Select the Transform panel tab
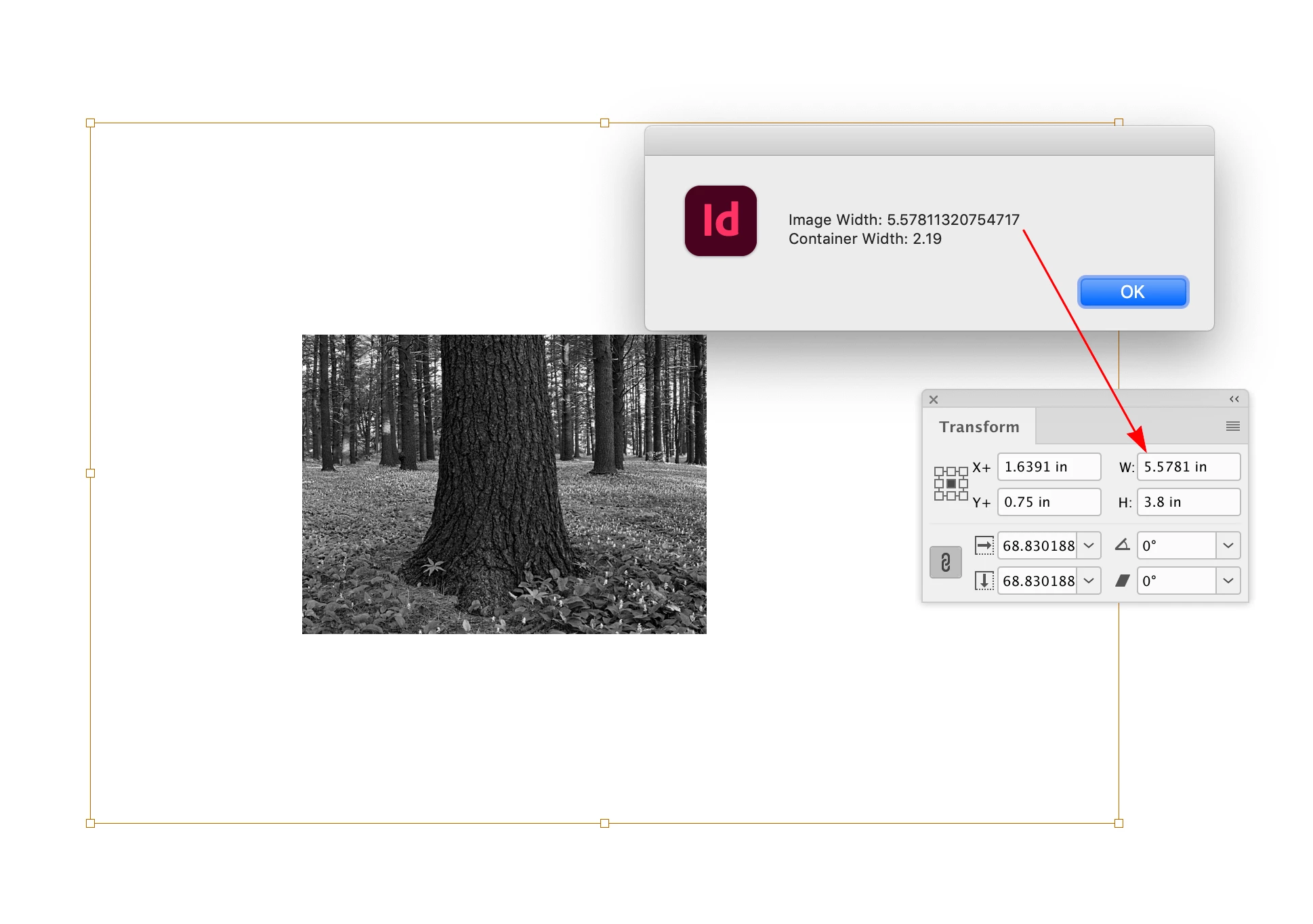 979,427
